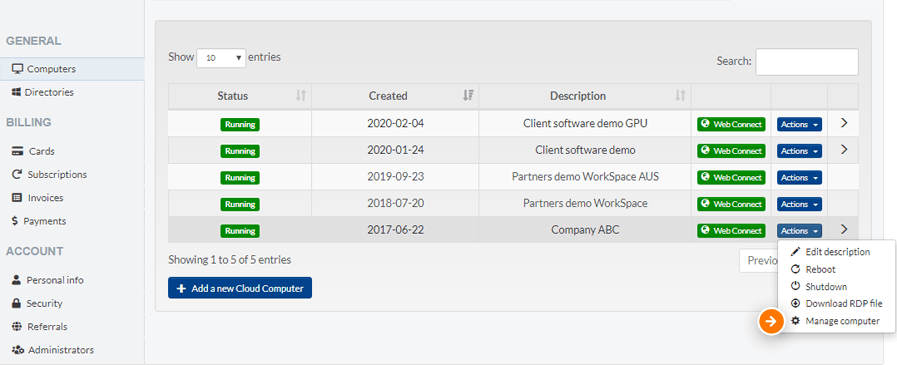
Task: Open Actions dropdown for Client software demo GPU
Action: pos(799,124)
